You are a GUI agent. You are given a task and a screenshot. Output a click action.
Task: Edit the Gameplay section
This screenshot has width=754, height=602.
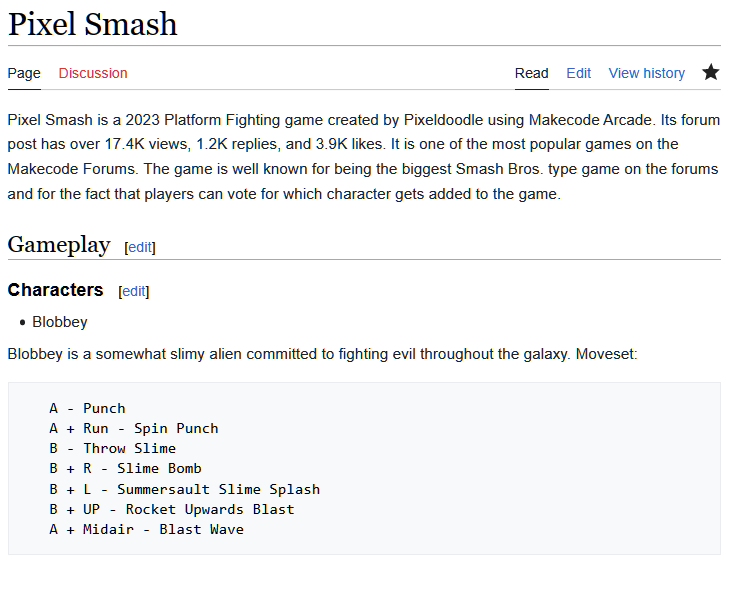(x=140, y=247)
